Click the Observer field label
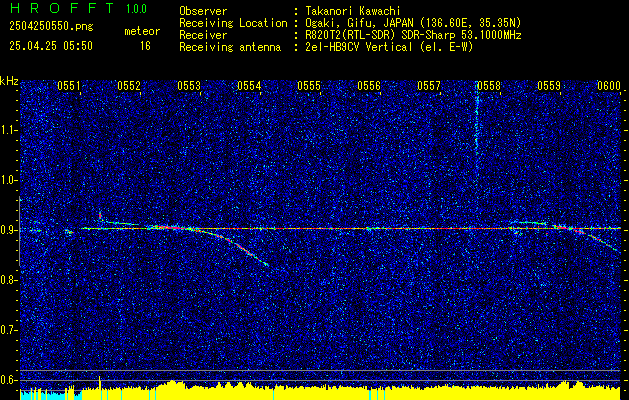This screenshot has height=400, width=629. point(203,11)
